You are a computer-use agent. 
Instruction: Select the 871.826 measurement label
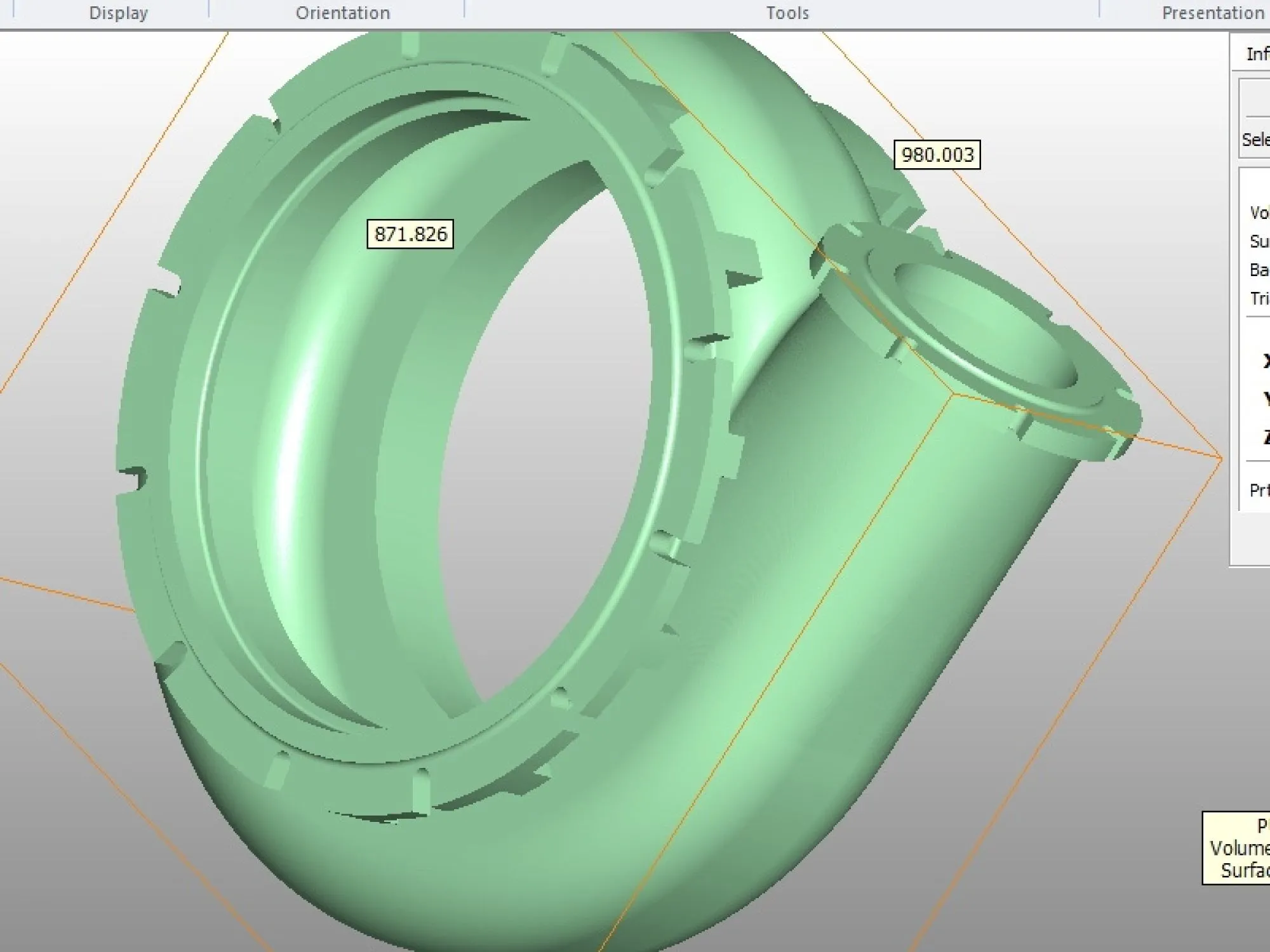pos(410,234)
